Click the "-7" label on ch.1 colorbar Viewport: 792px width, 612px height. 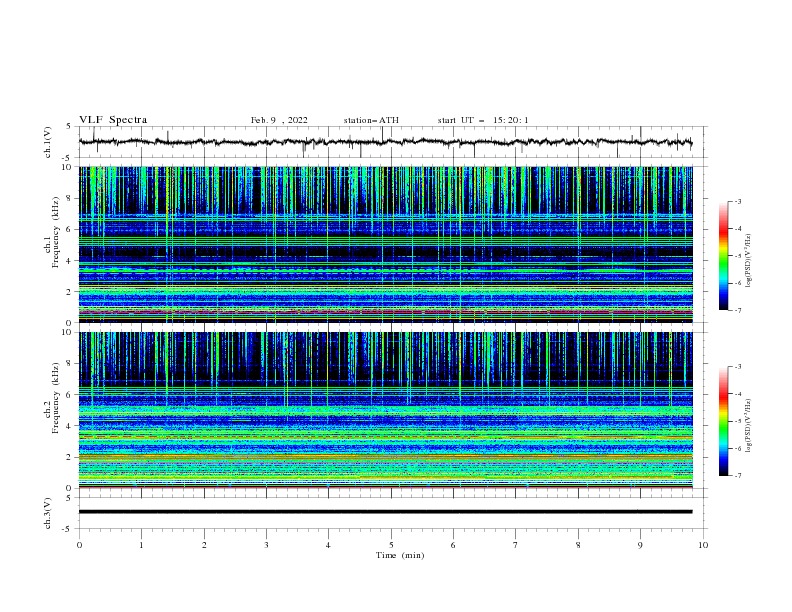pos(738,310)
